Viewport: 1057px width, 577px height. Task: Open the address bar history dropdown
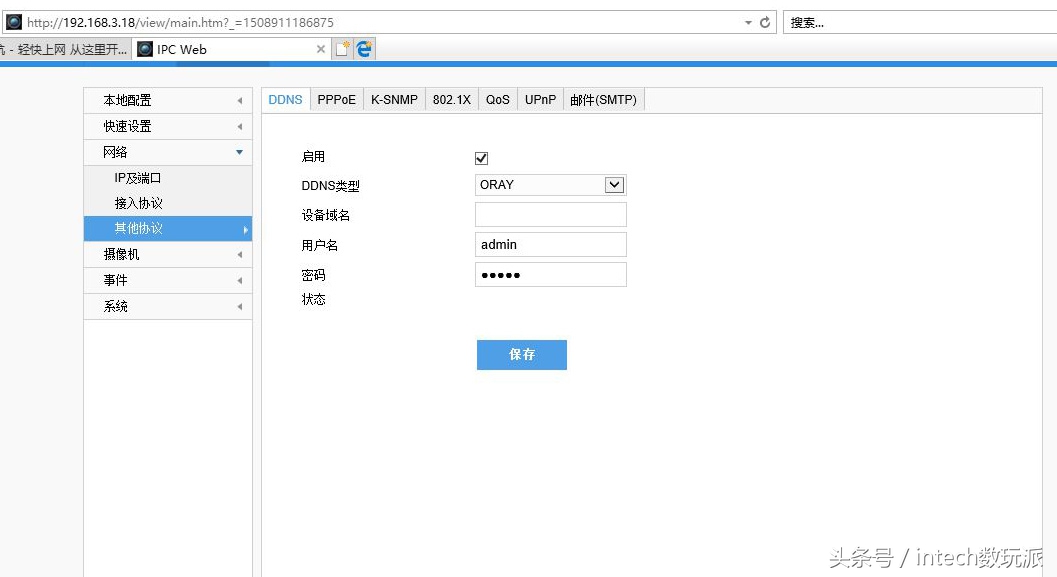[x=746, y=21]
